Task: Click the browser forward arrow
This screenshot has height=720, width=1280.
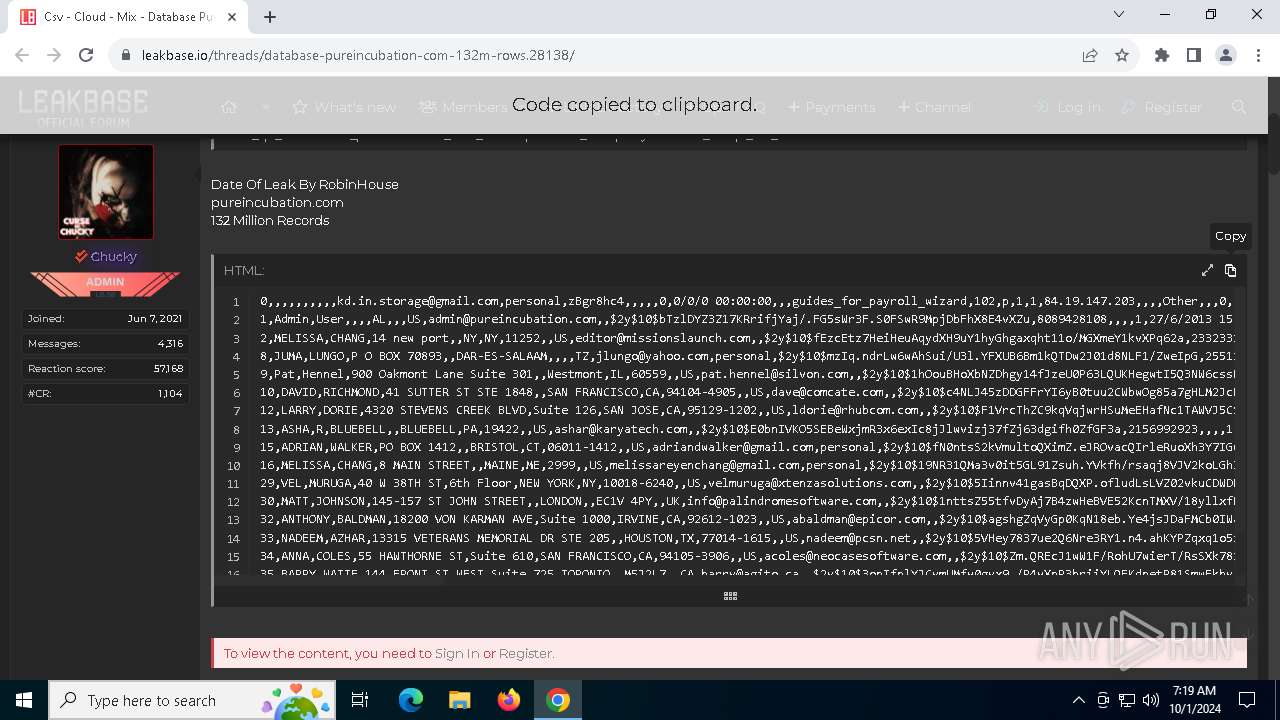Action: pos(54,55)
